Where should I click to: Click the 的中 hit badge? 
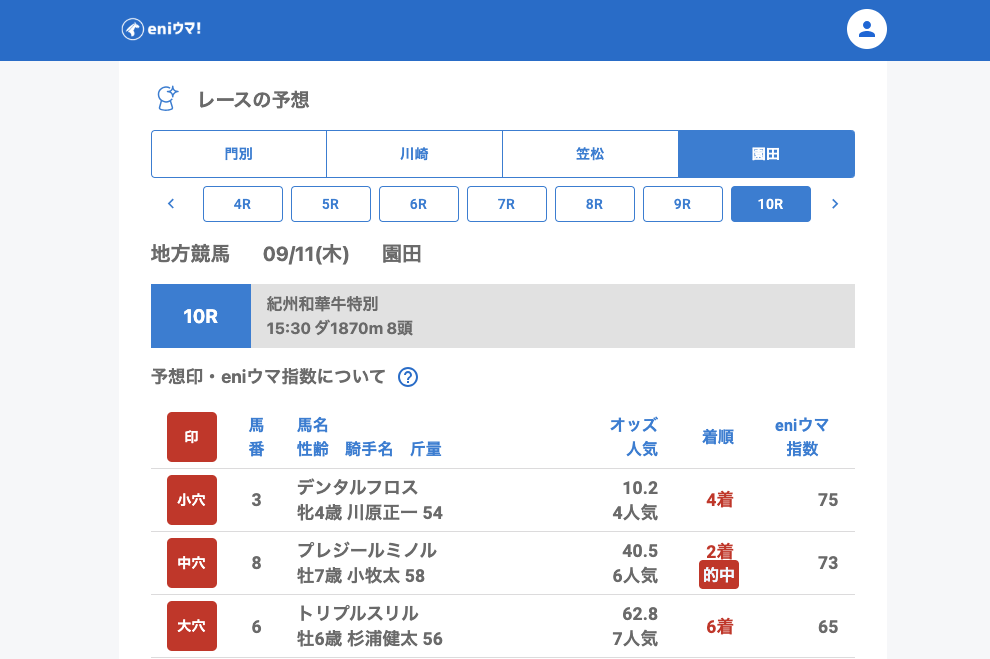pyautogui.click(x=719, y=575)
